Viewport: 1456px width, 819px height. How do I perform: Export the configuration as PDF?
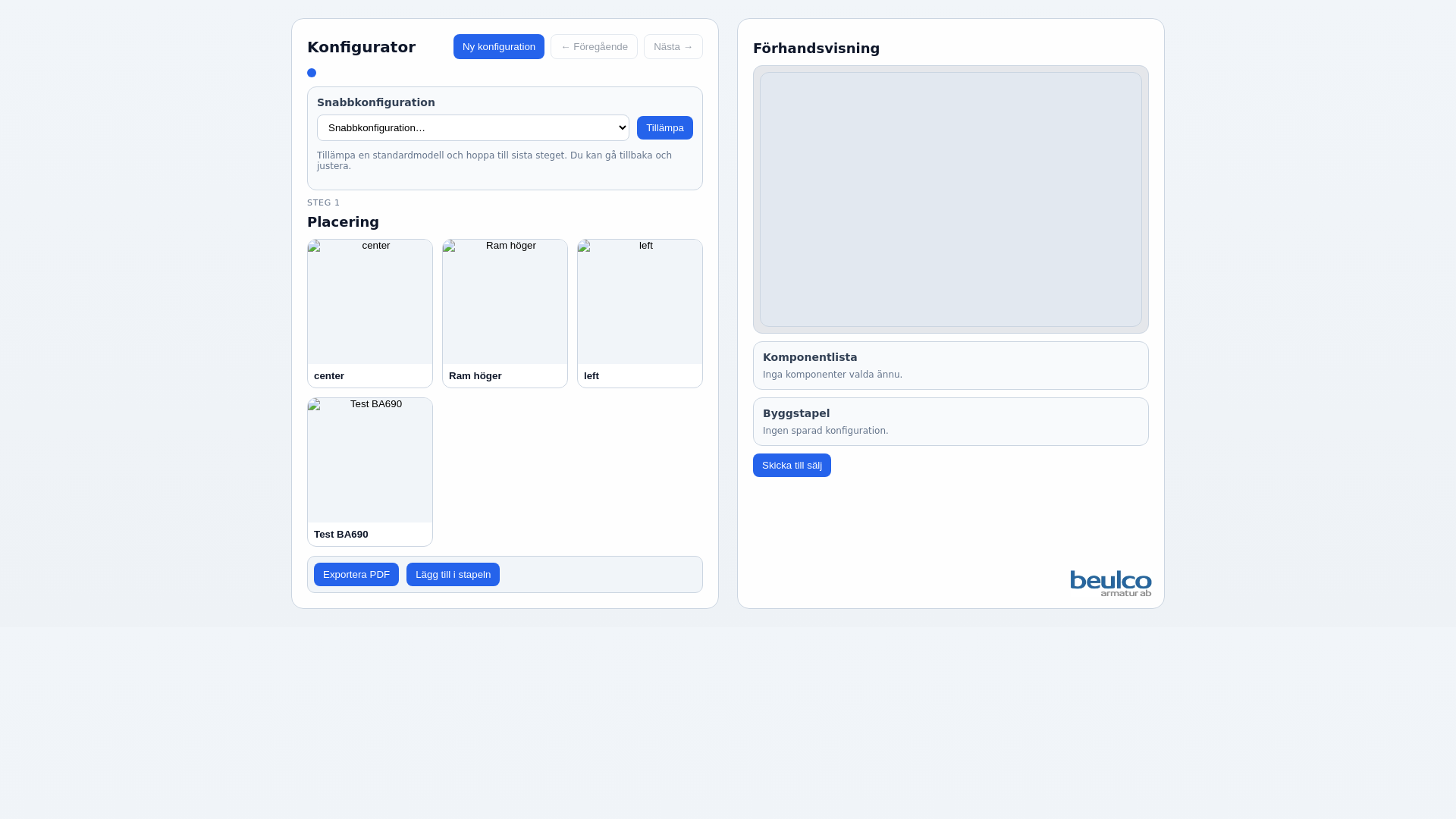point(356,575)
